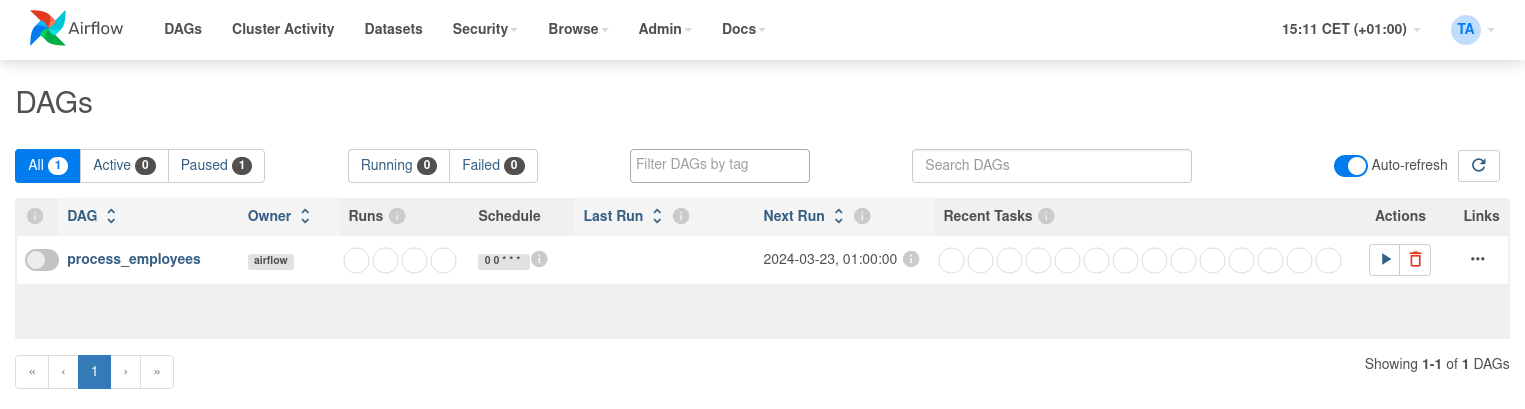Expand the Security dropdown menu

485,29
